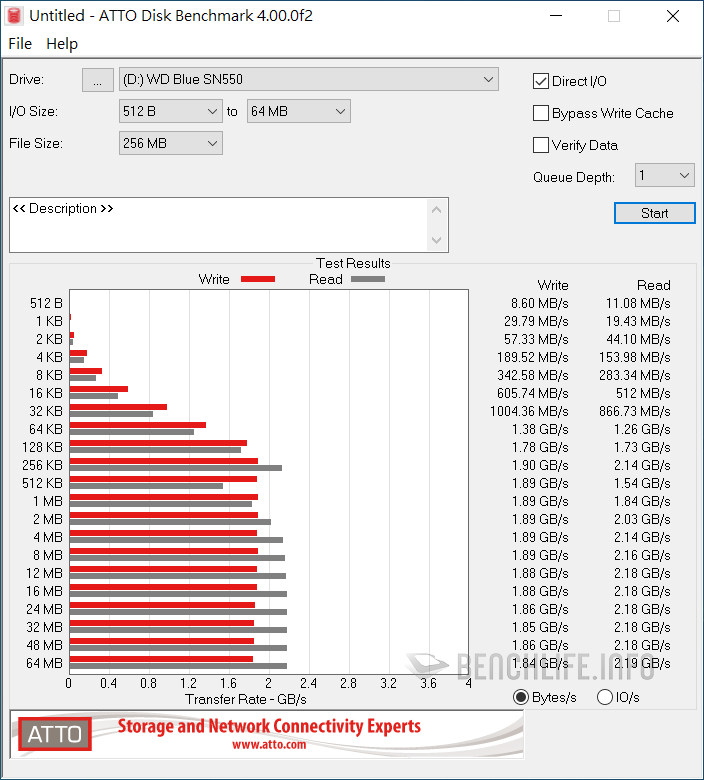
Task: Enable Bypass Write Cache checkbox
Action: (540, 113)
